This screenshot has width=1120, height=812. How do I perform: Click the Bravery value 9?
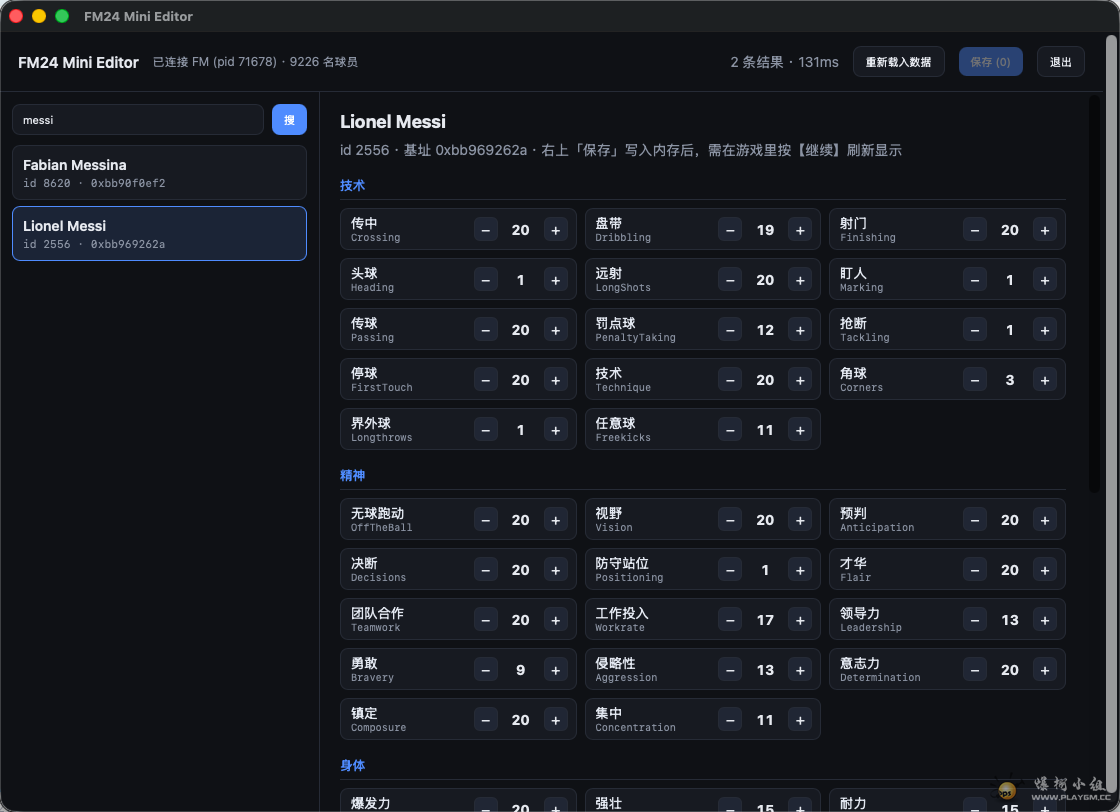tap(521, 670)
